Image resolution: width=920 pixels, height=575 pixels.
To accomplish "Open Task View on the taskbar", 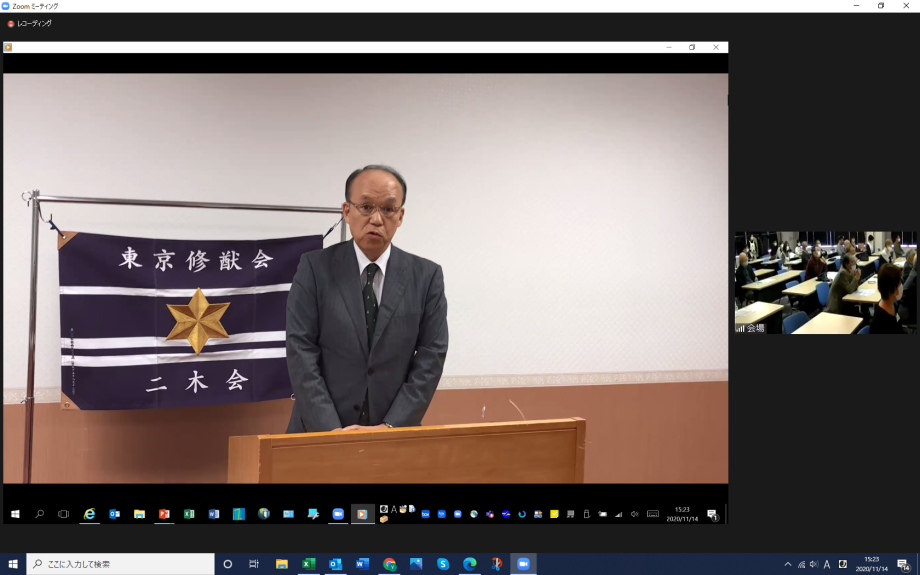I will [x=254, y=564].
